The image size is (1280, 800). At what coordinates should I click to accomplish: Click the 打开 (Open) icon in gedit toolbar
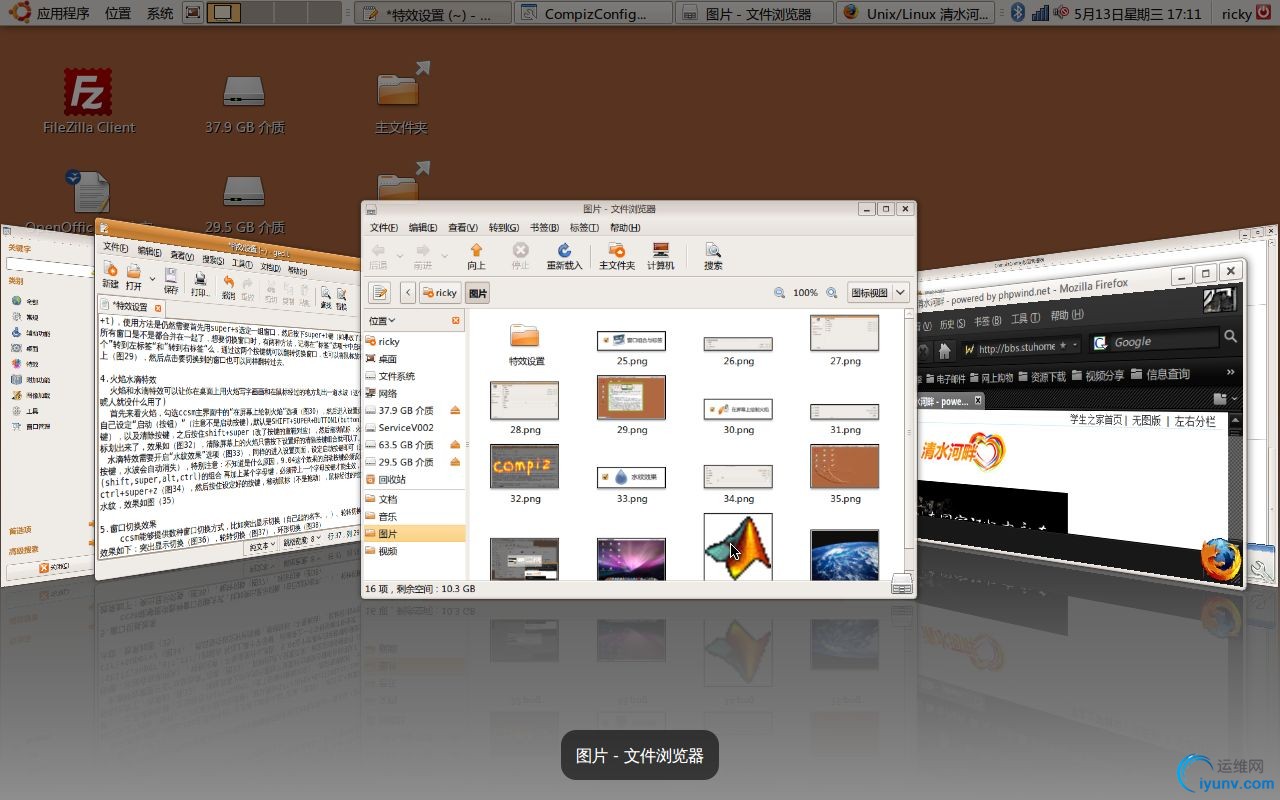tap(134, 277)
